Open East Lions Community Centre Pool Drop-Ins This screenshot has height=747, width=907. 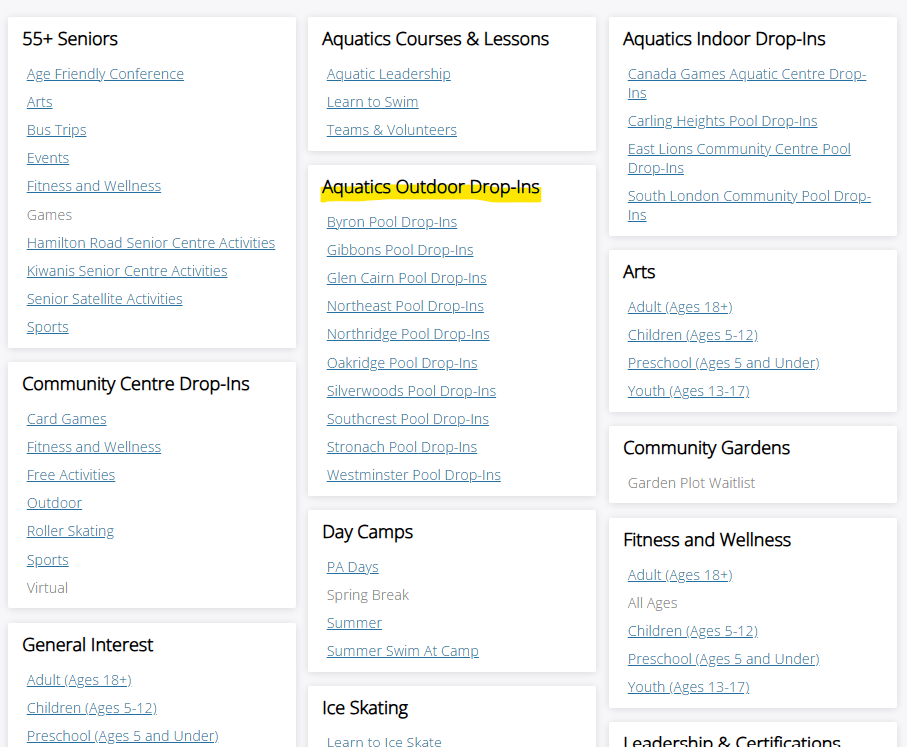click(x=739, y=159)
